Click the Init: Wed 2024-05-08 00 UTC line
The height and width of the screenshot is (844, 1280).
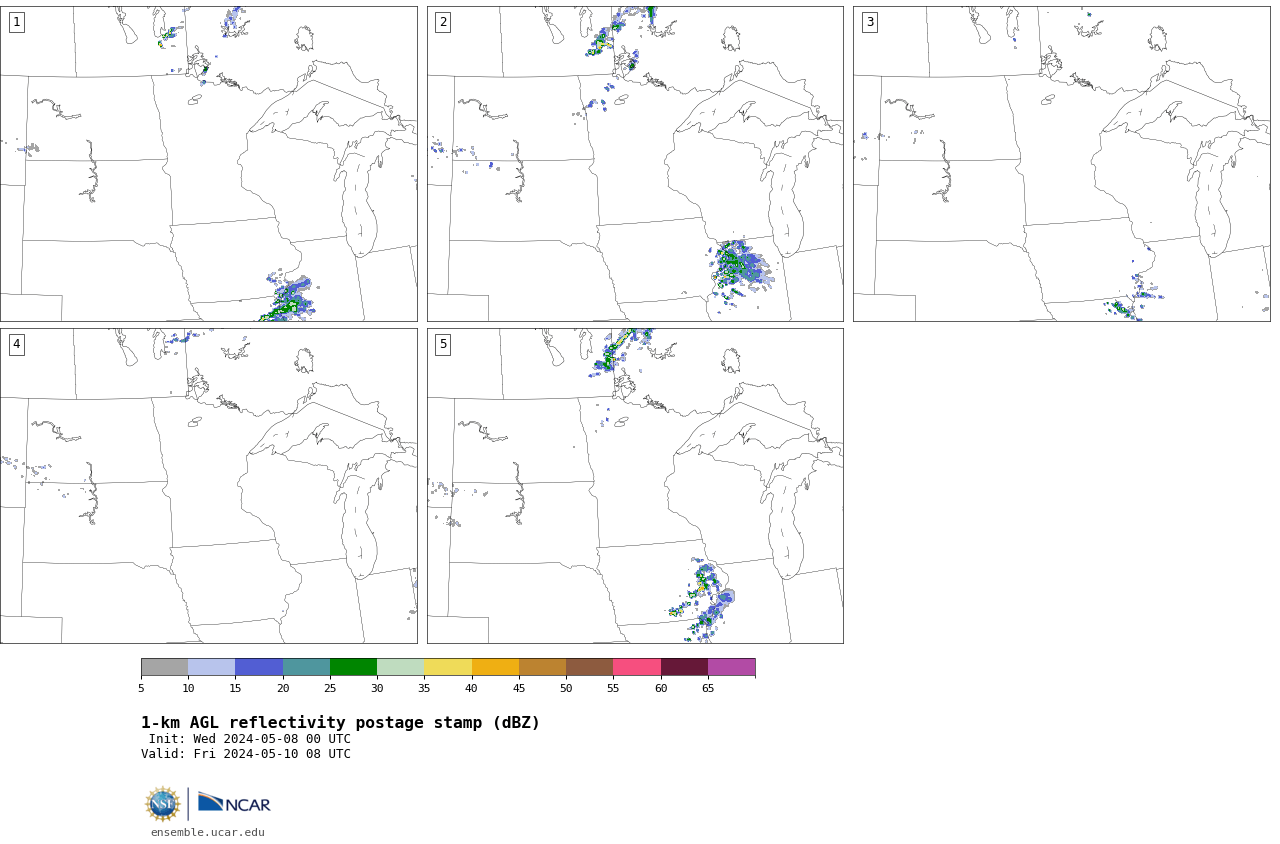click(250, 739)
